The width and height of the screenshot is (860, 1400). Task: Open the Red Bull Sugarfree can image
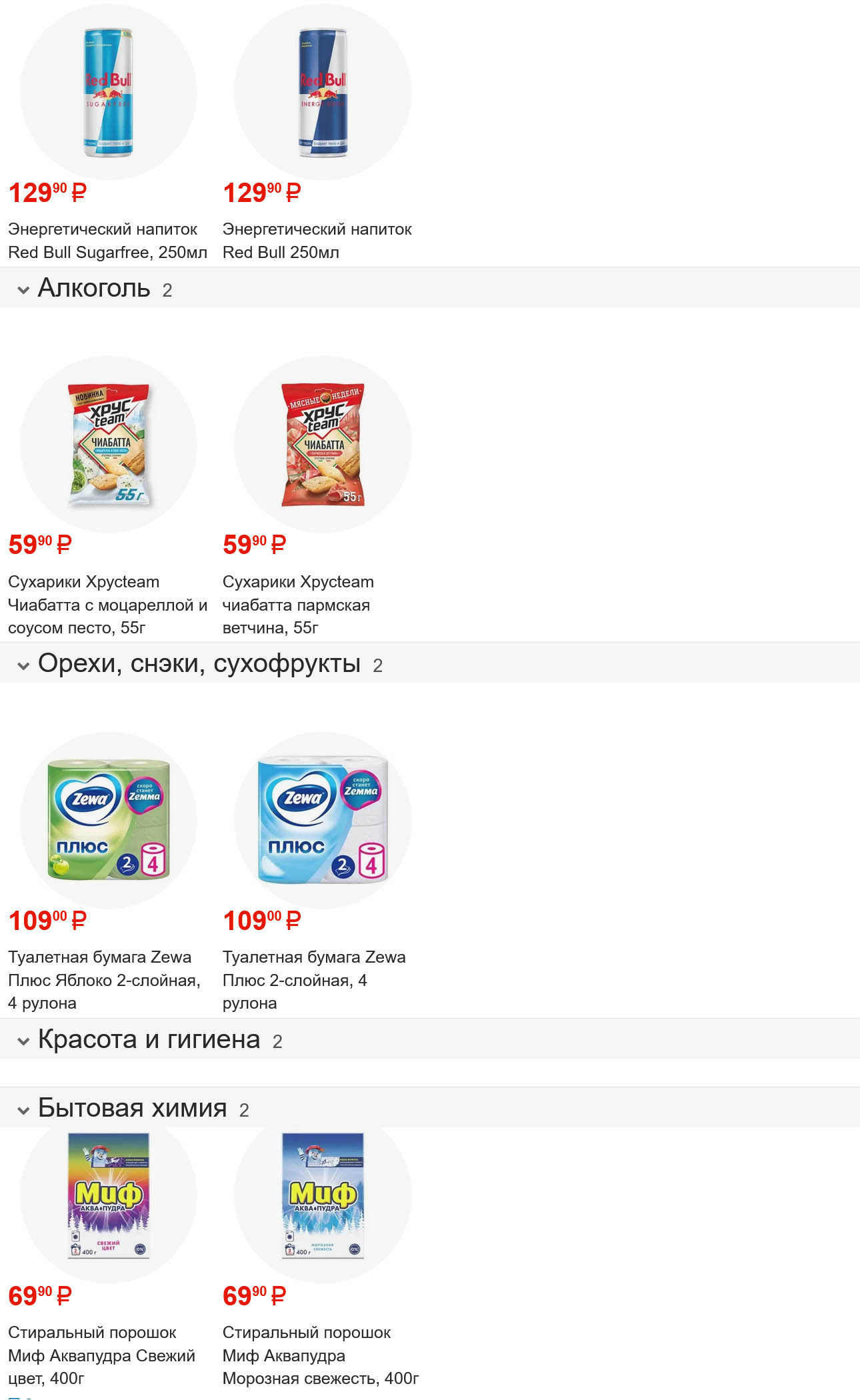[x=109, y=92]
